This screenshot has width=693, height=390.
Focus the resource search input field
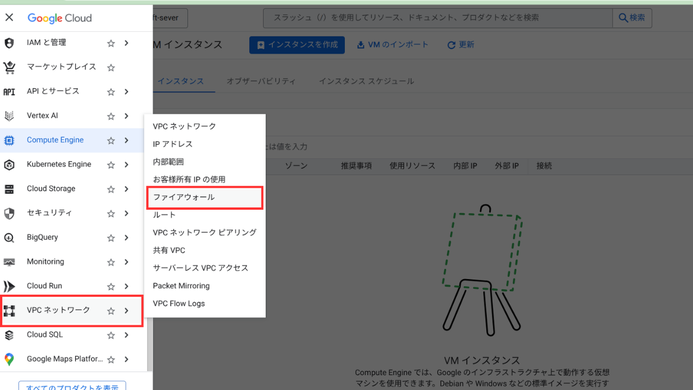(438, 18)
